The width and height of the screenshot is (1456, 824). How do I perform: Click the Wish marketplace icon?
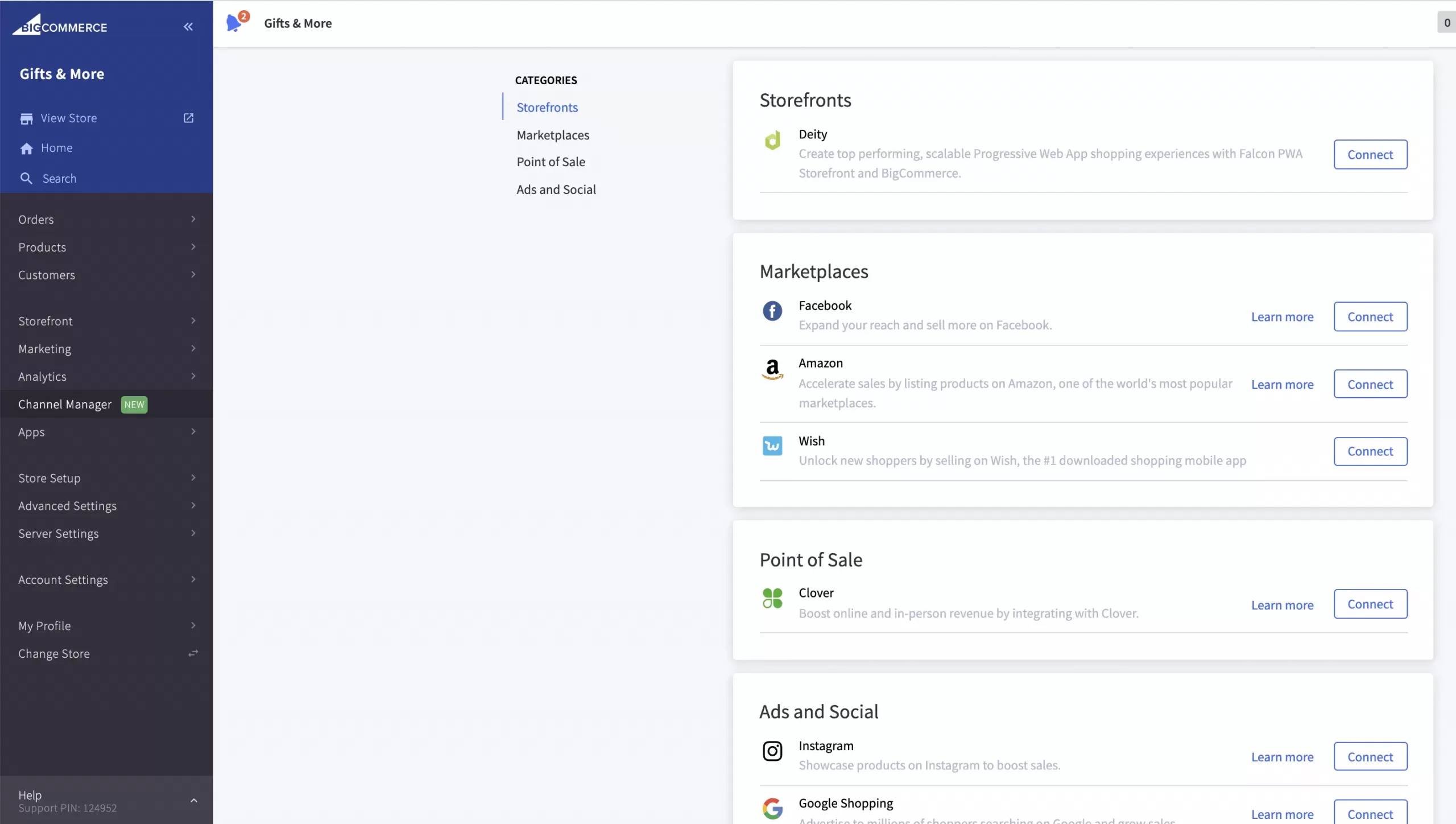772,446
